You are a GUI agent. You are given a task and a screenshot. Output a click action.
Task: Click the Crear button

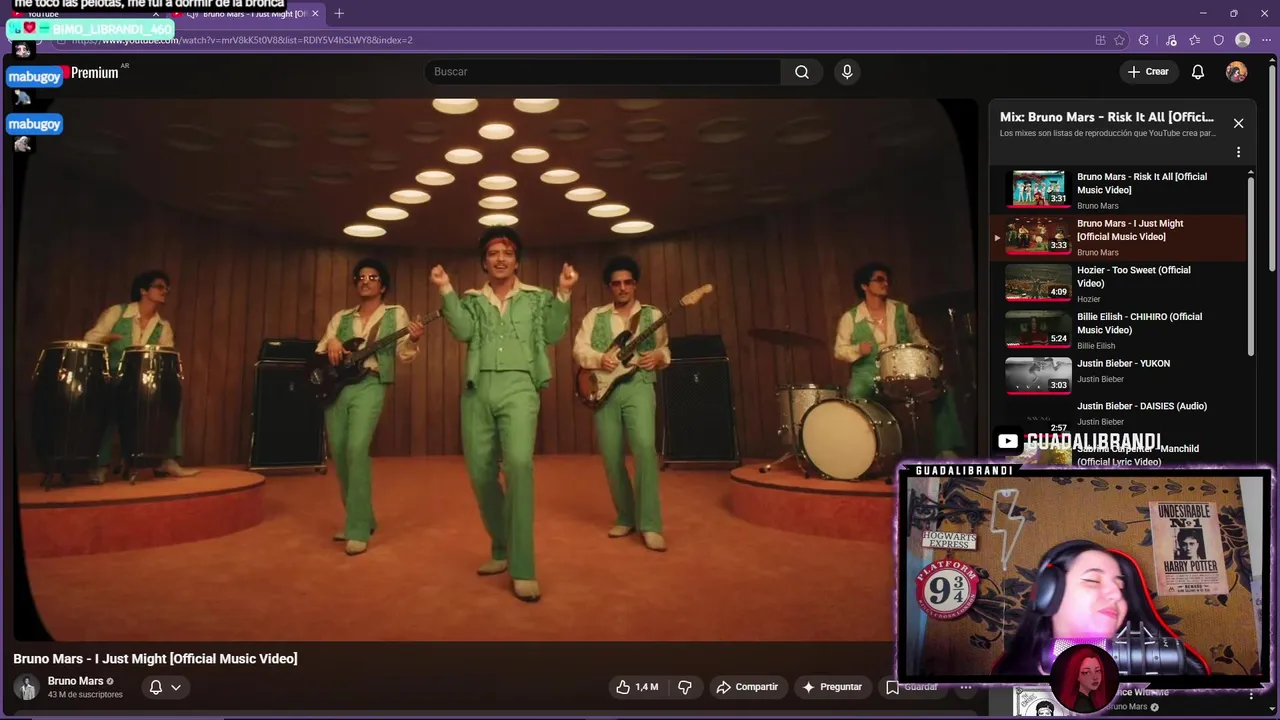click(x=1148, y=72)
